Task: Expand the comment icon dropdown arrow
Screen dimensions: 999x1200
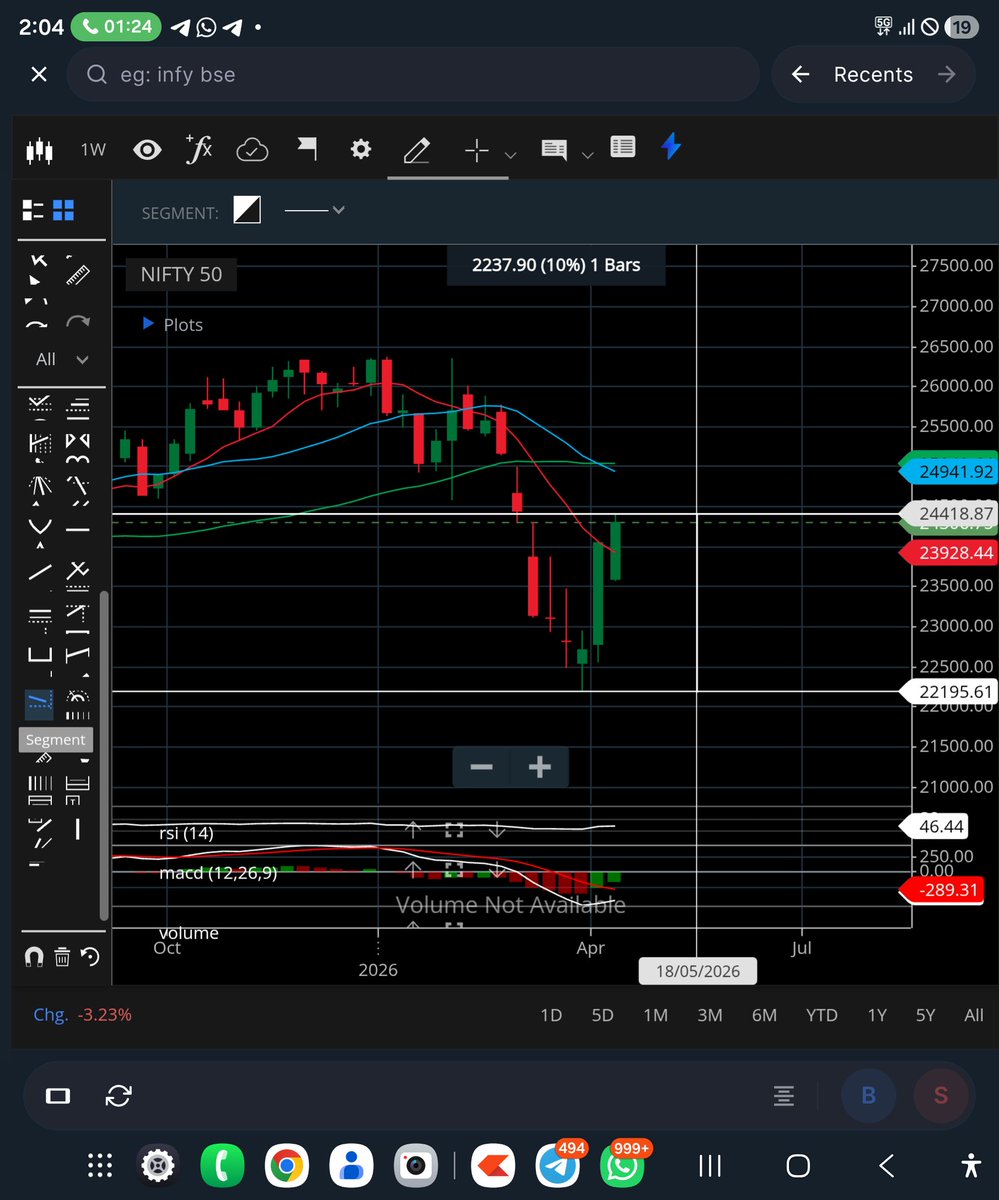Action: (587, 155)
